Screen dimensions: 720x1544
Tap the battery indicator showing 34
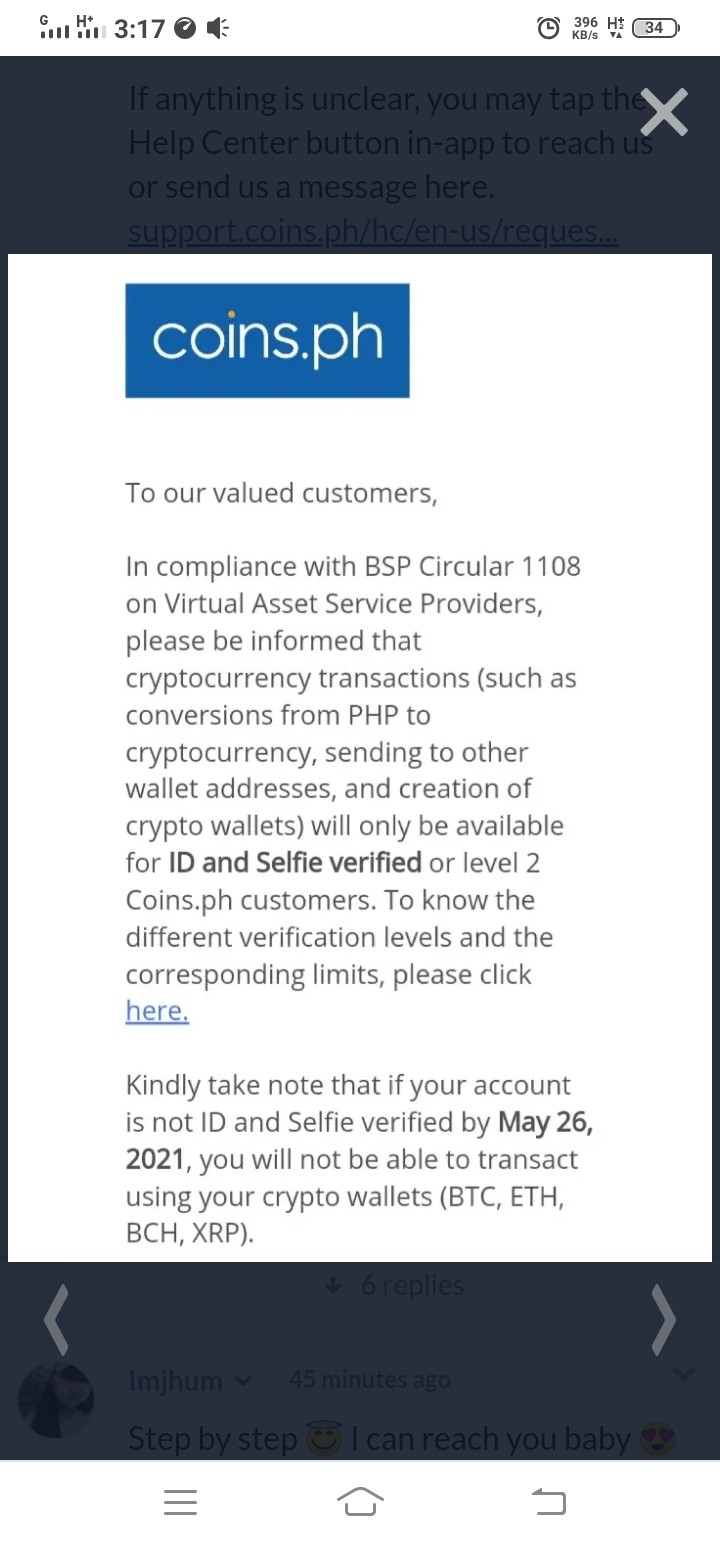656,29
